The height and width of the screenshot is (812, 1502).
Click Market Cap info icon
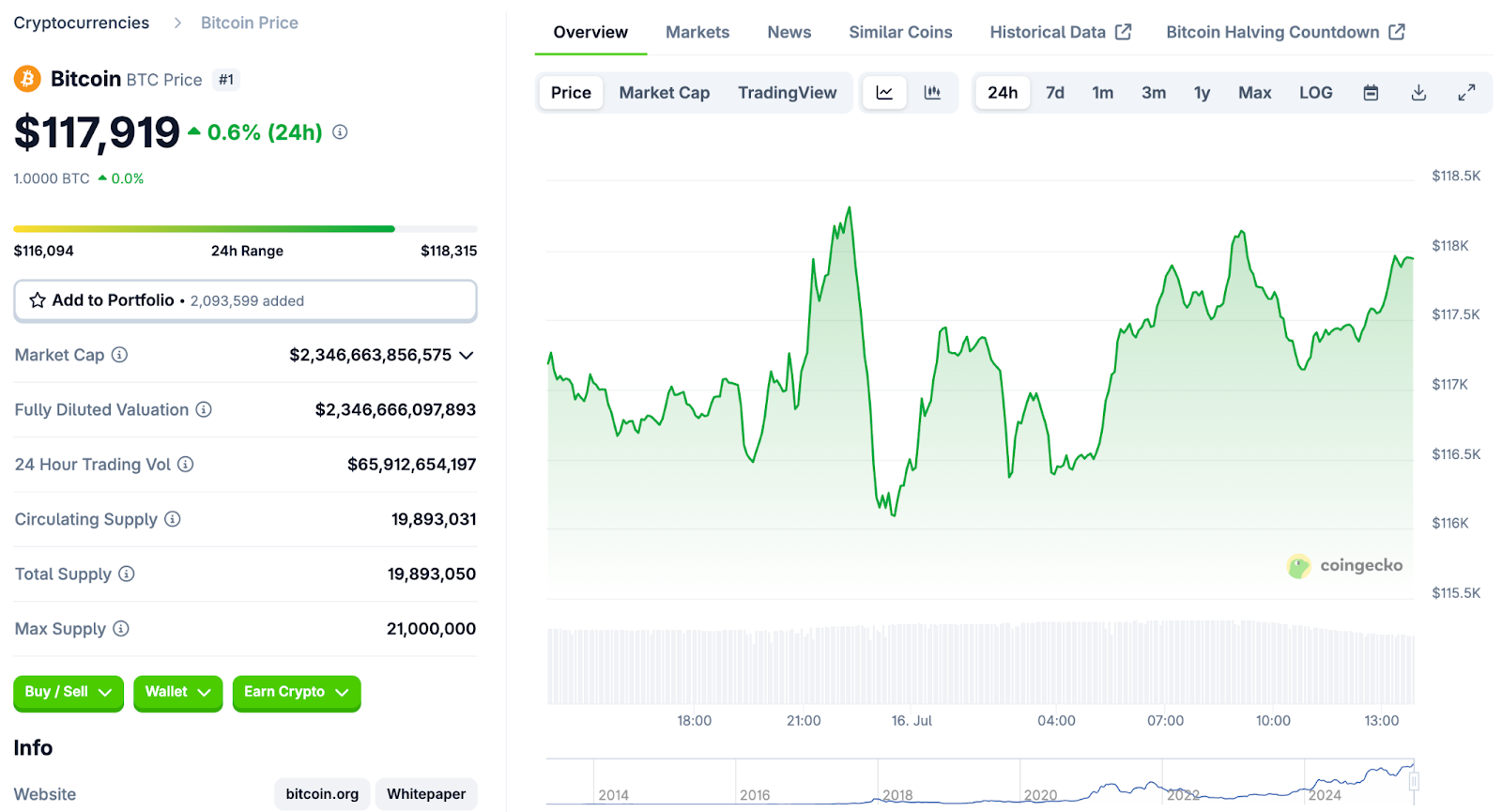click(x=119, y=355)
